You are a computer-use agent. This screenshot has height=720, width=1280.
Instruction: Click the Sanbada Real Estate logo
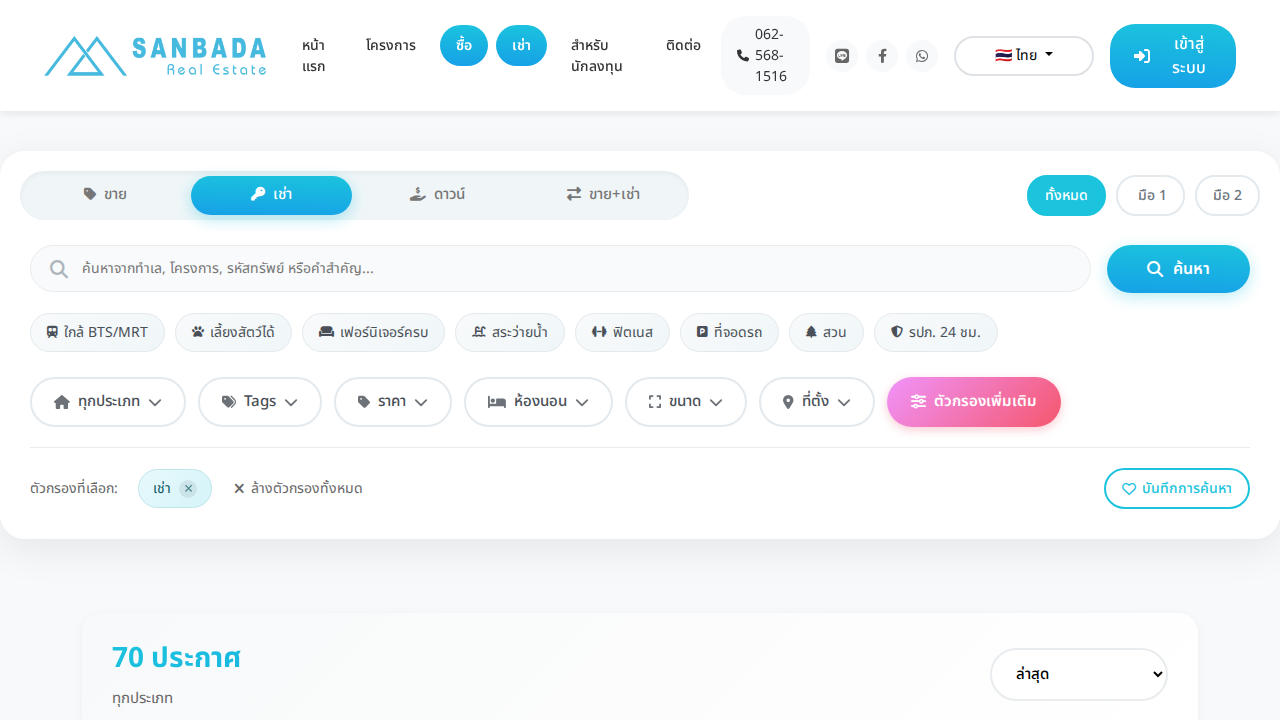tap(156, 56)
